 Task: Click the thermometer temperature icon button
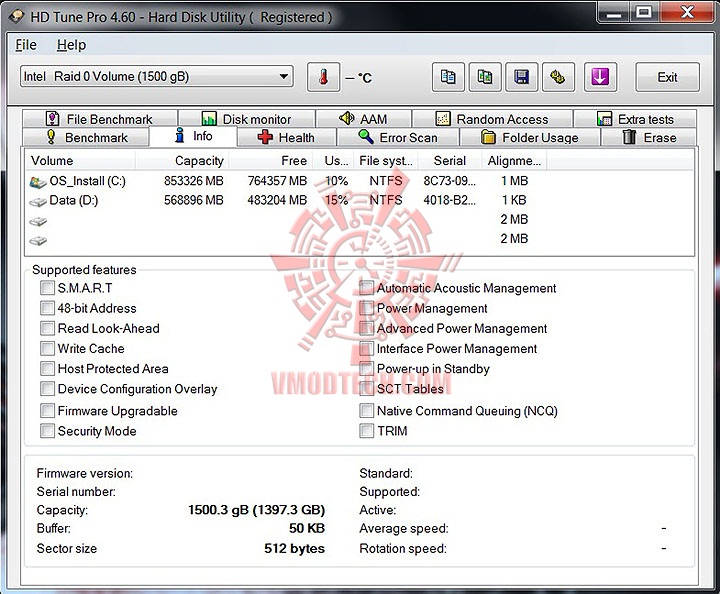point(323,77)
